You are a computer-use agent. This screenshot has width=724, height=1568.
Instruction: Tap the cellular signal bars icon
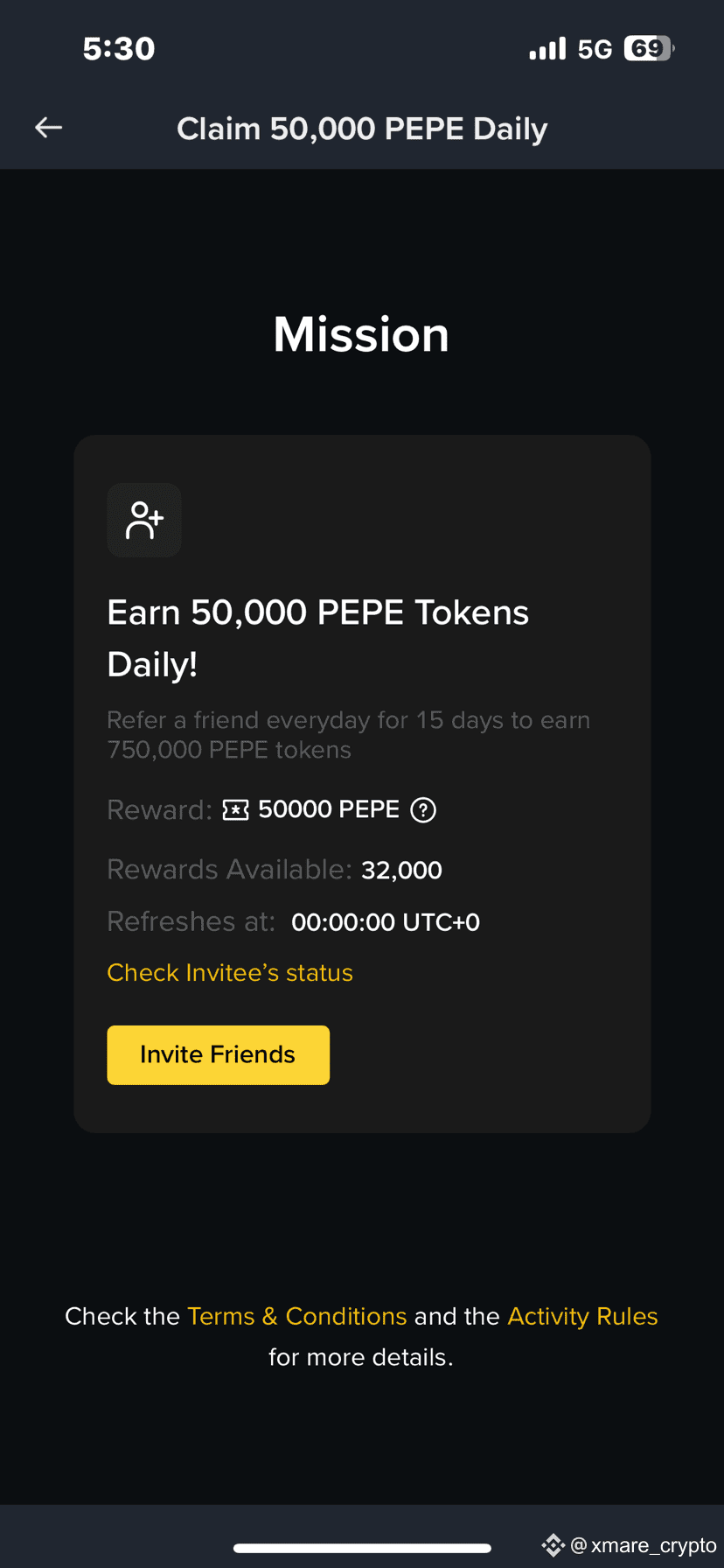(547, 49)
